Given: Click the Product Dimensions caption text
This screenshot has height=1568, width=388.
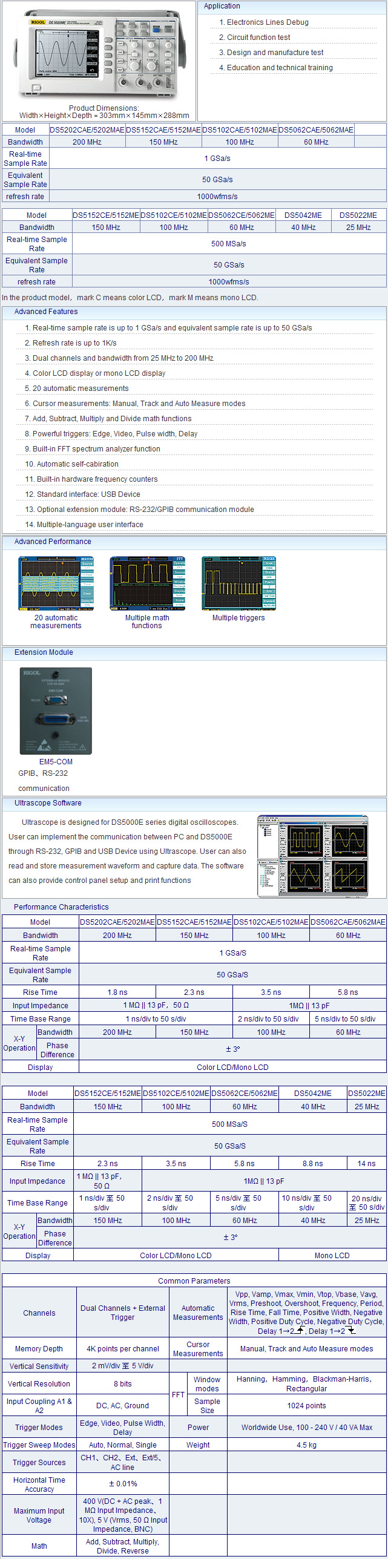Looking at the screenshot, I should click(x=104, y=112).
